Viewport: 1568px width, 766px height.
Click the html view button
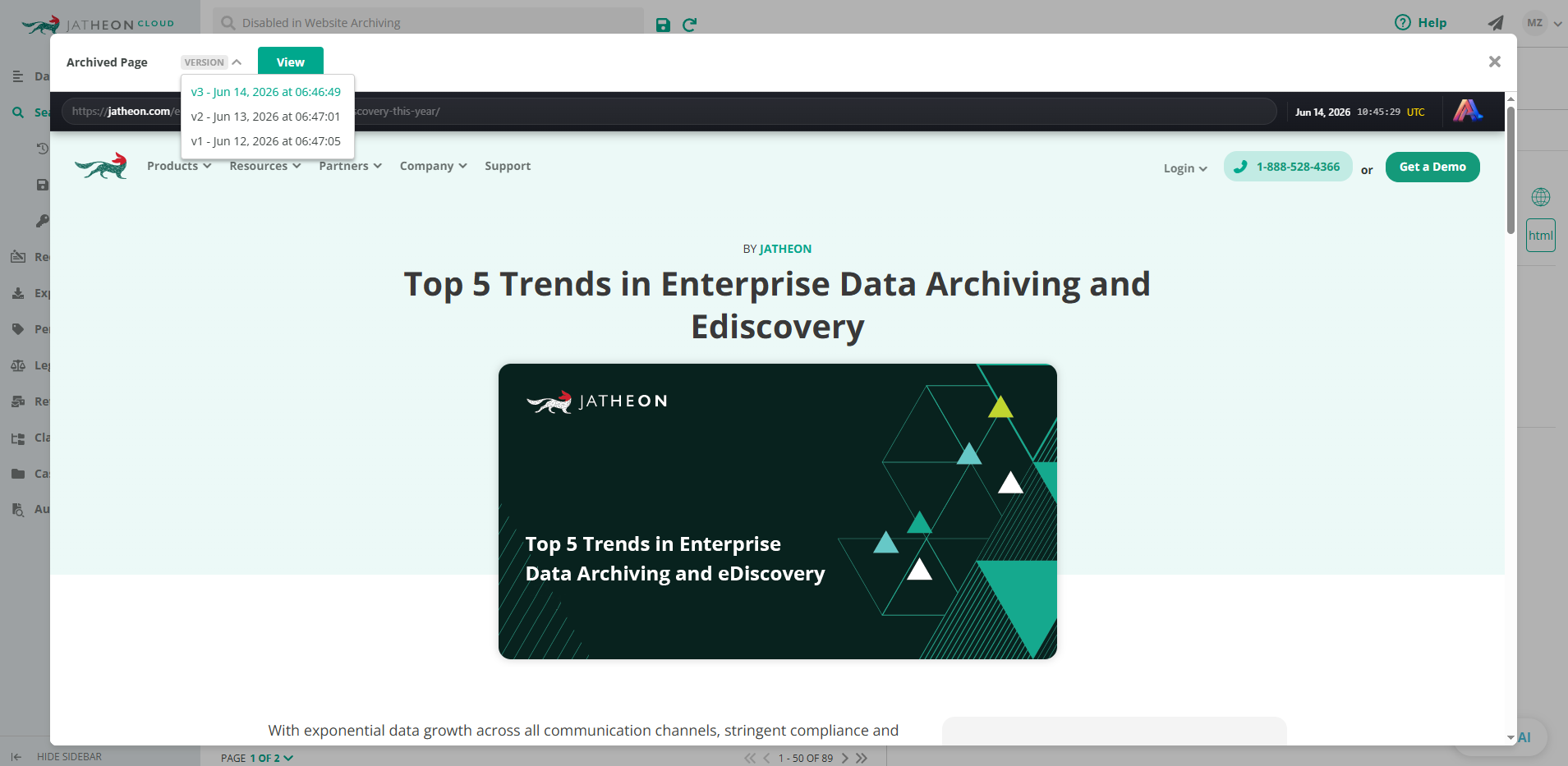coord(1541,236)
